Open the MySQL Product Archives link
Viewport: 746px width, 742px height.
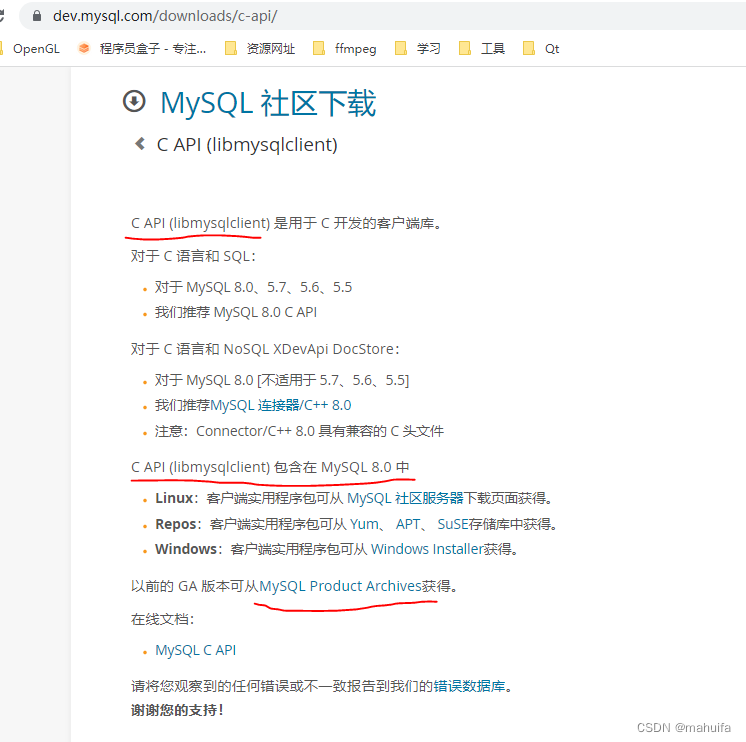[341, 586]
